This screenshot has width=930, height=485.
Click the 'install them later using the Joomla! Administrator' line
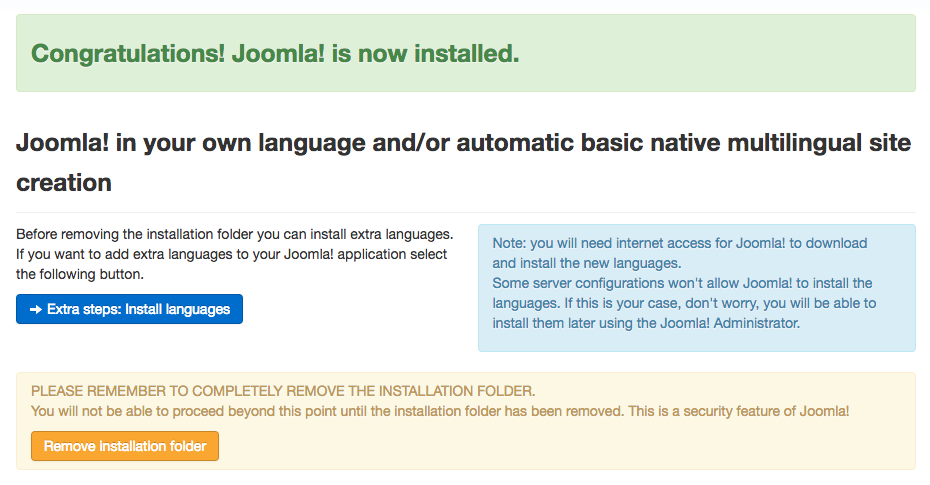click(x=646, y=323)
